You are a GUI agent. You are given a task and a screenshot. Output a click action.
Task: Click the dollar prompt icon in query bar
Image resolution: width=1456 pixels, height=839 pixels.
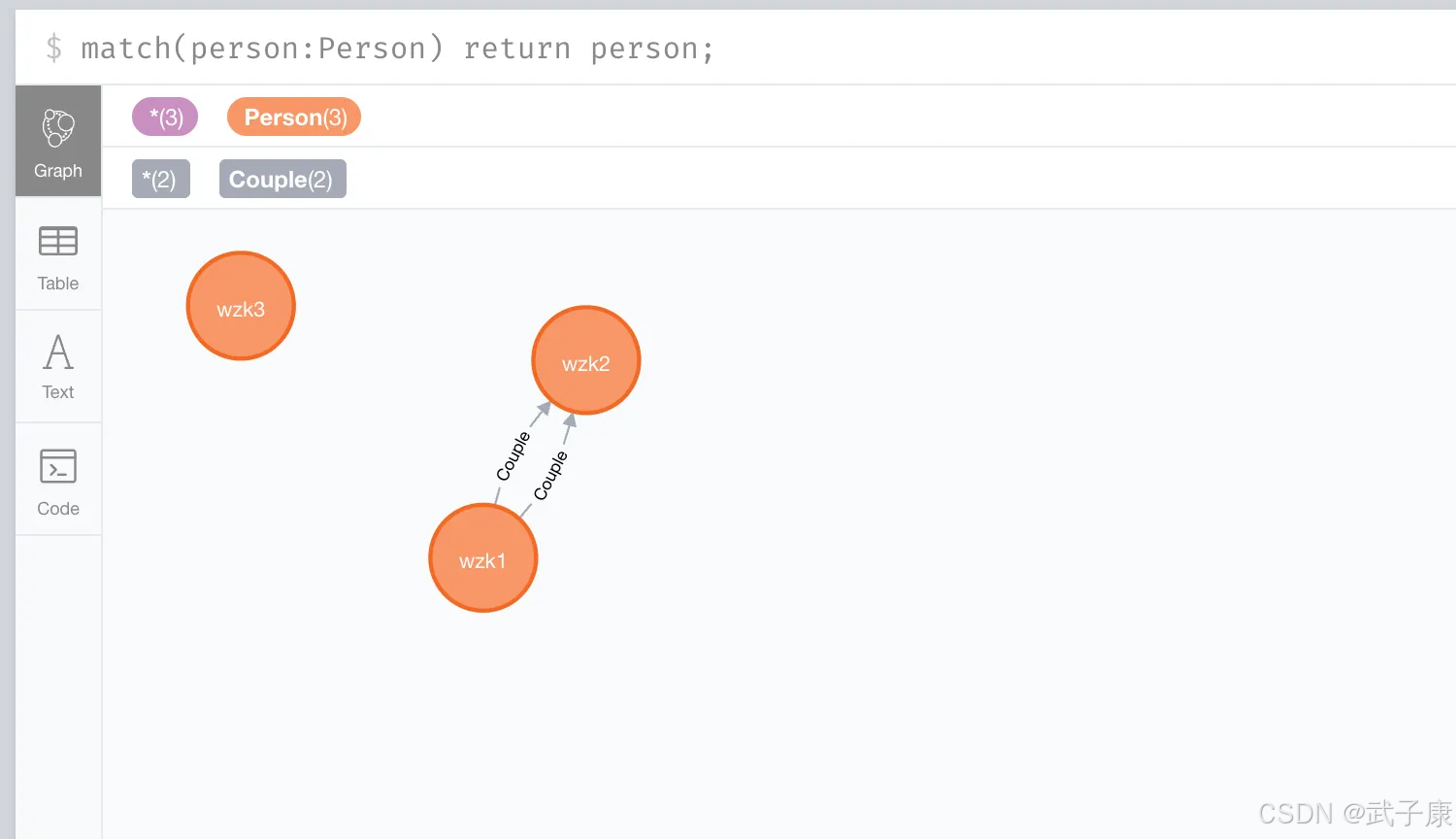pyautogui.click(x=54, y=48)
